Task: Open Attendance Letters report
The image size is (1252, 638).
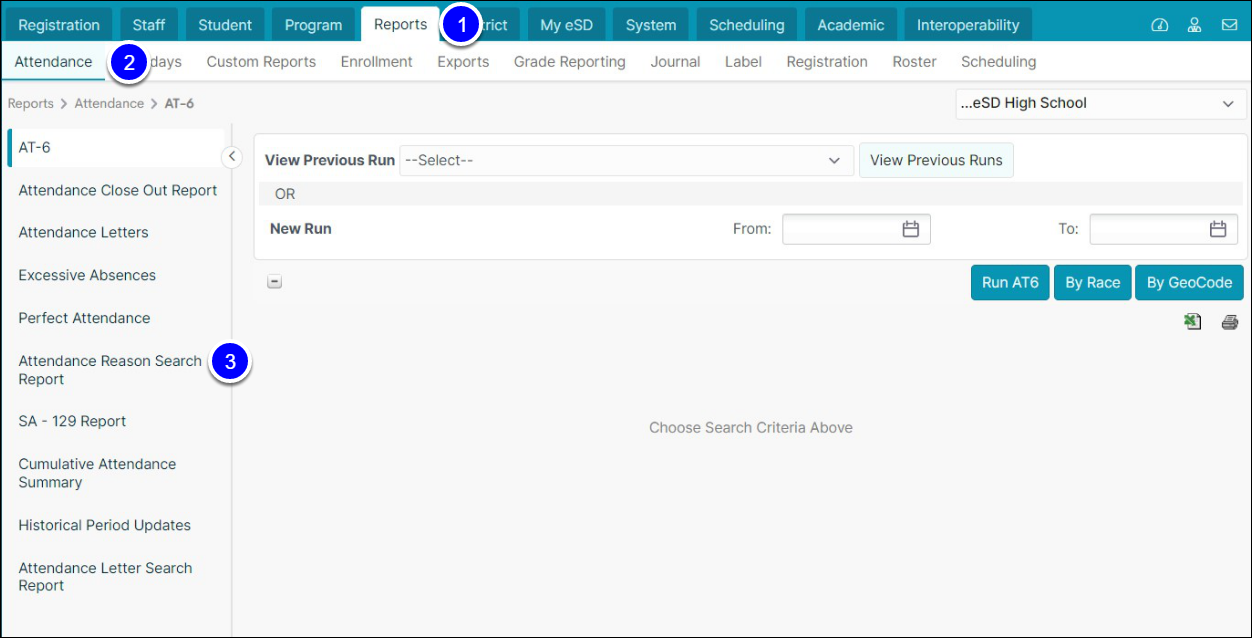Action: (x=84, y=232)
